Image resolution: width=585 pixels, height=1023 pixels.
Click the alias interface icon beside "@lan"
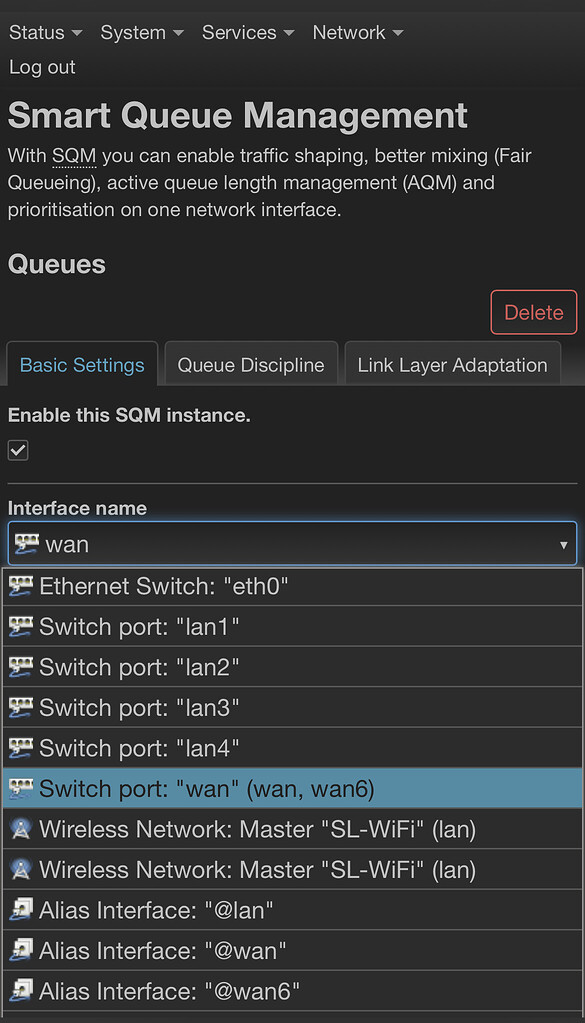click(x=21, y=910)
